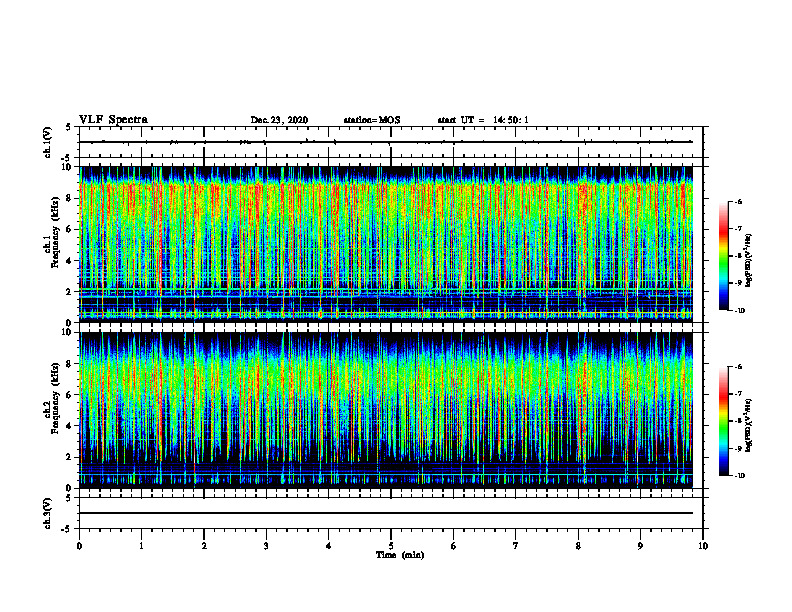Click the time axis tick label "1"

click(141, 546)
